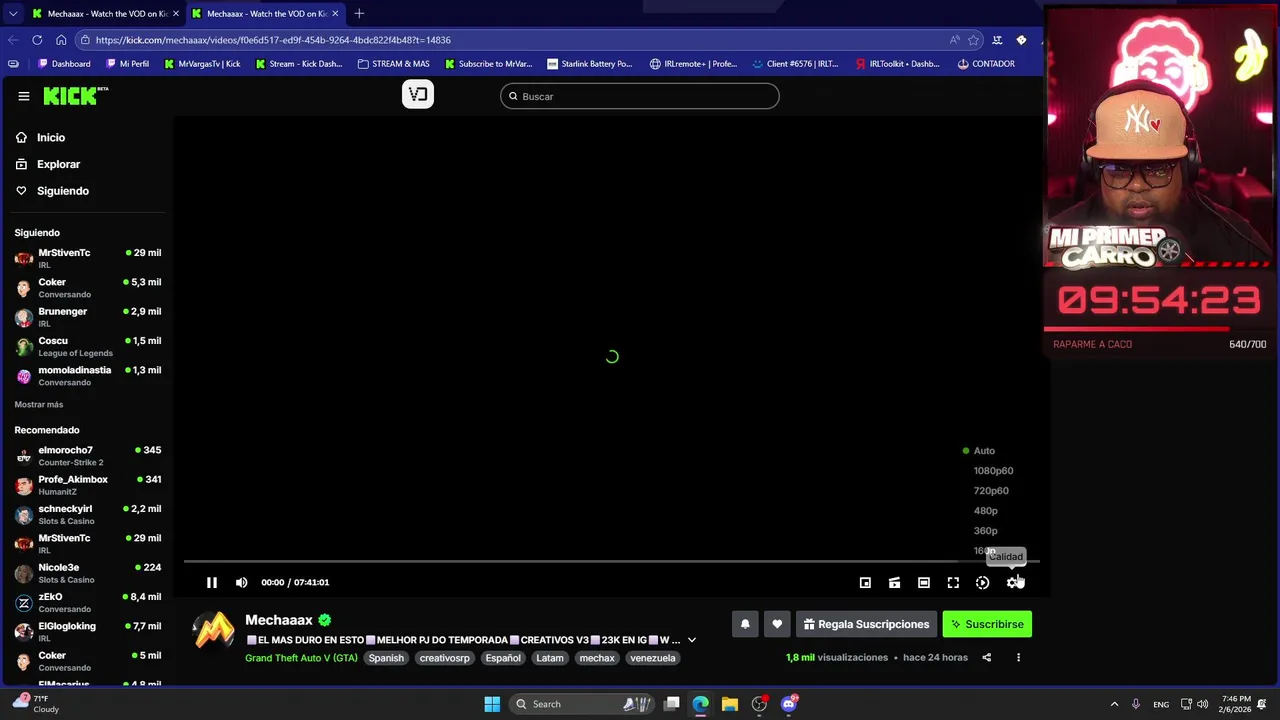The image size is (1280, 720).
Task: Open MrStivenTc channel in Siguiendo list
Action: 88,258
